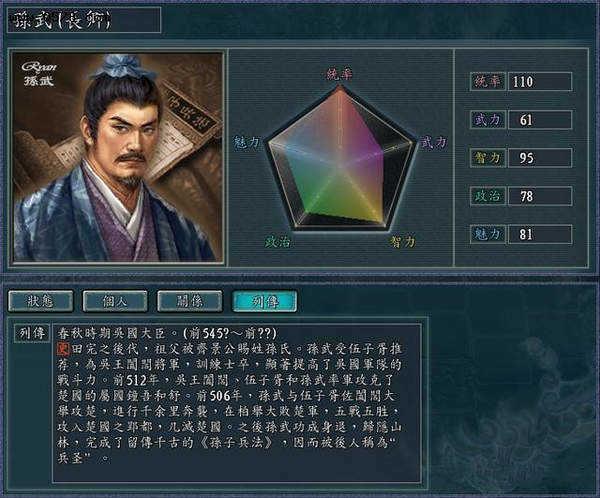
Task: Click the 統率 label atop the pentagon
Action: [x=339, y=74]
